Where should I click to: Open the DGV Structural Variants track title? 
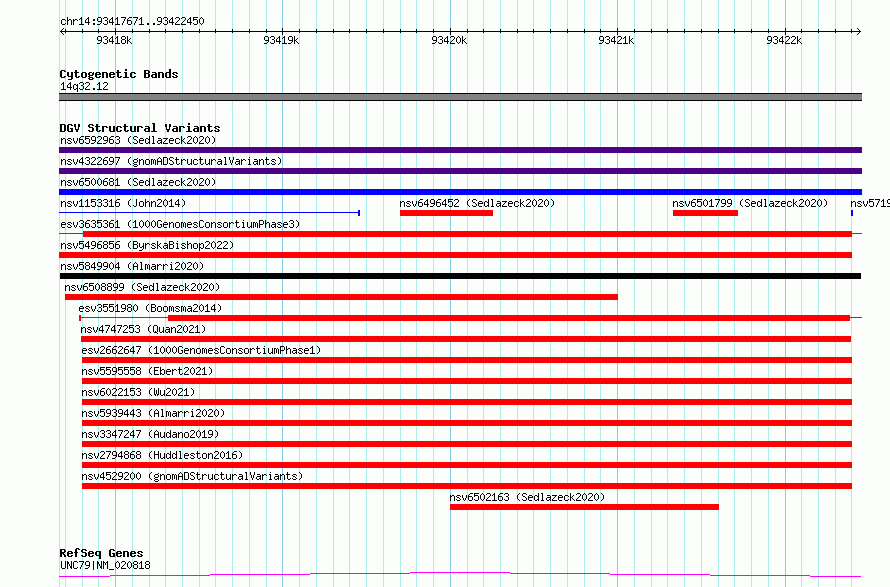tap(140, 128)
